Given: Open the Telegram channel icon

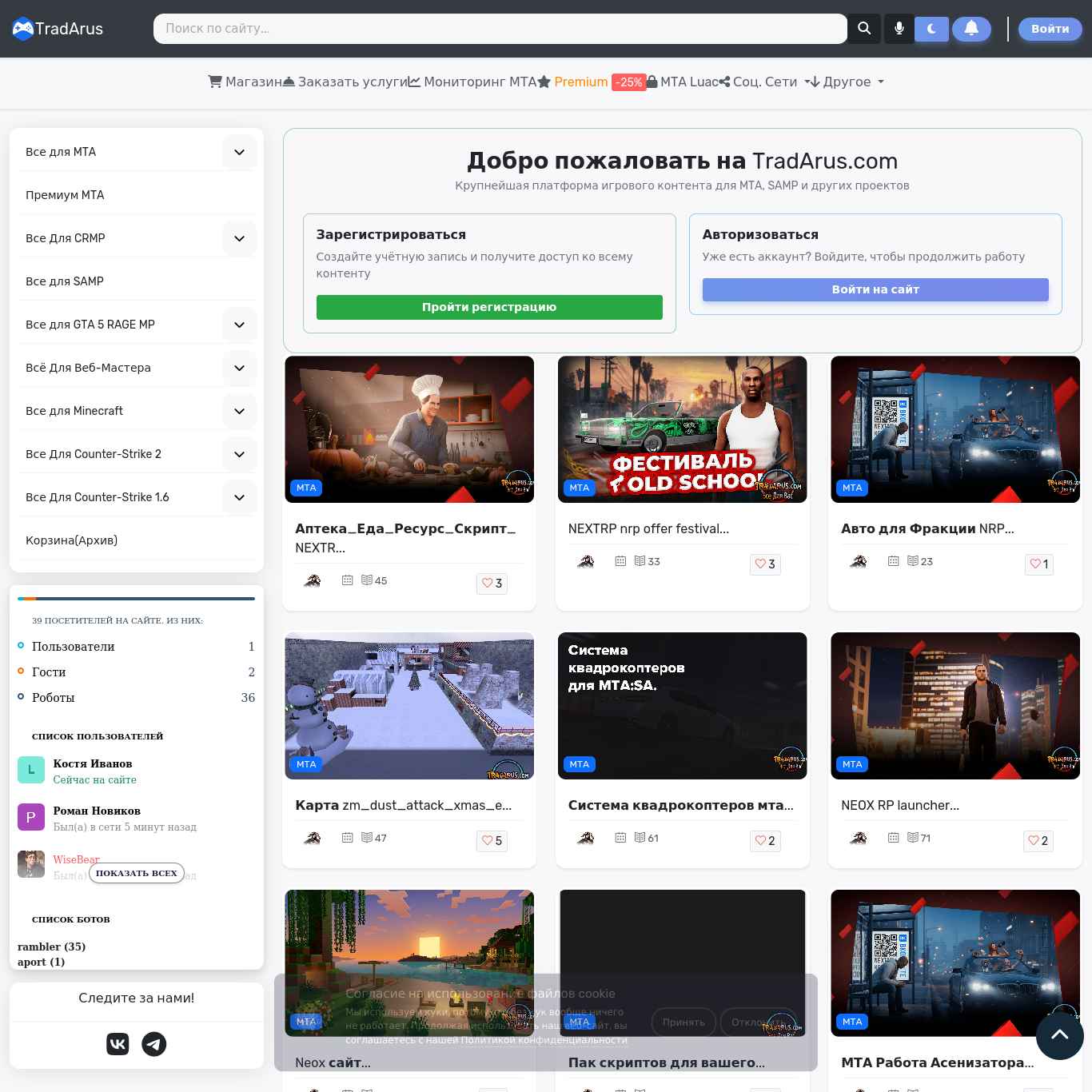Looking at the screenshot, I should [154, 1044].
